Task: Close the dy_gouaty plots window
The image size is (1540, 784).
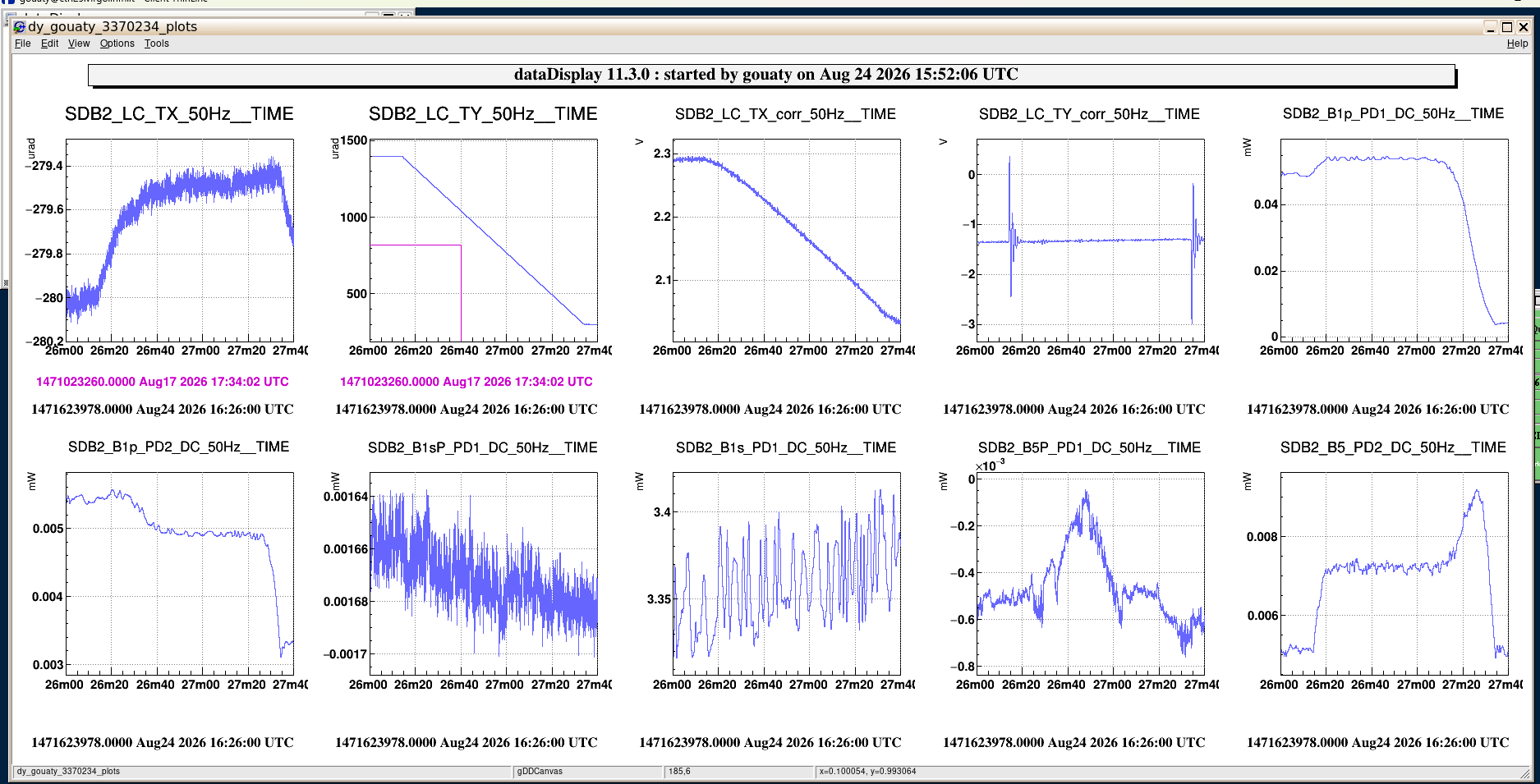Action: pyautogui.click(x=1524, y=27)
